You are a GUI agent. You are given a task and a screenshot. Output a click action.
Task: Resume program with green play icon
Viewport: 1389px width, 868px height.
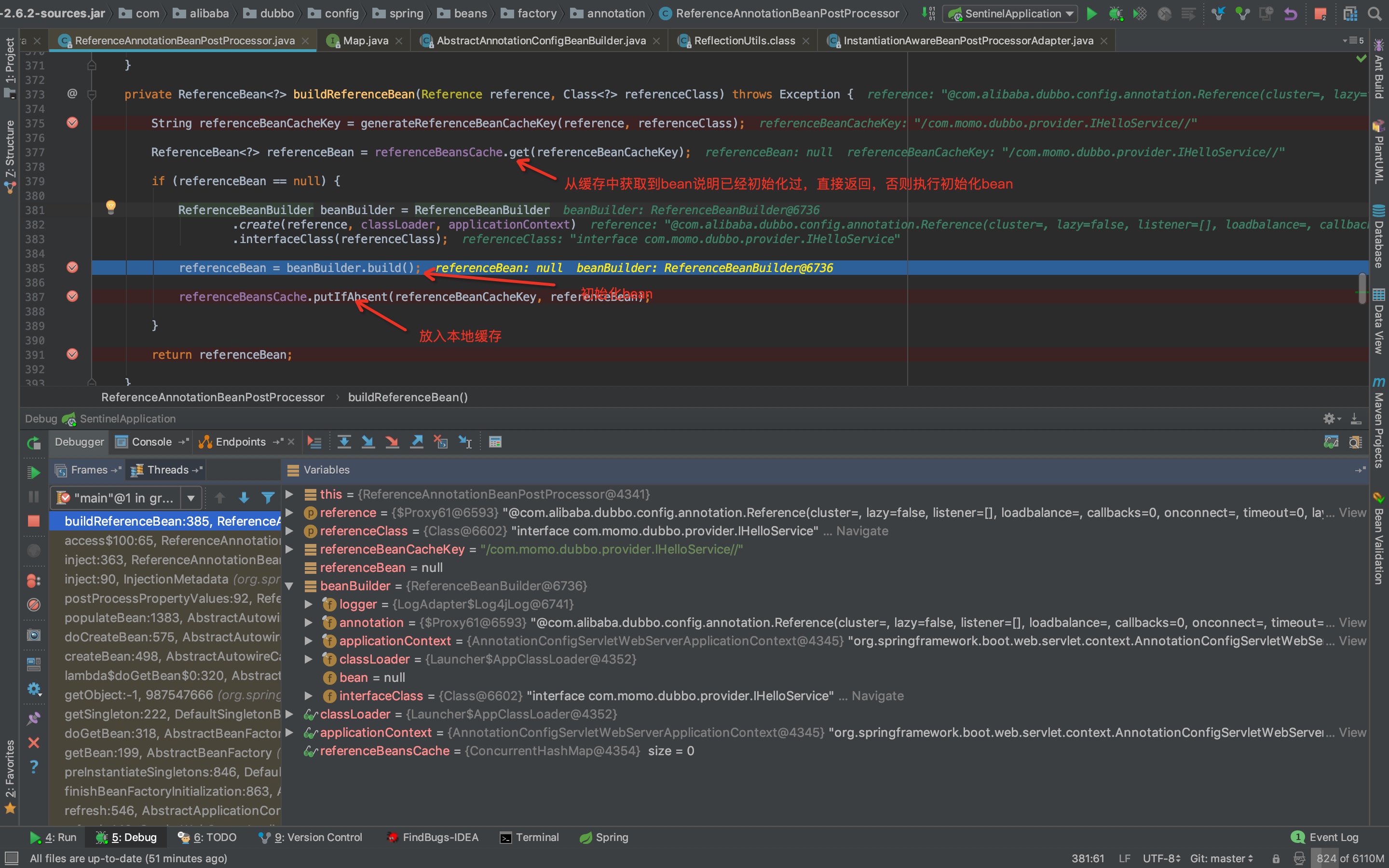34,473
